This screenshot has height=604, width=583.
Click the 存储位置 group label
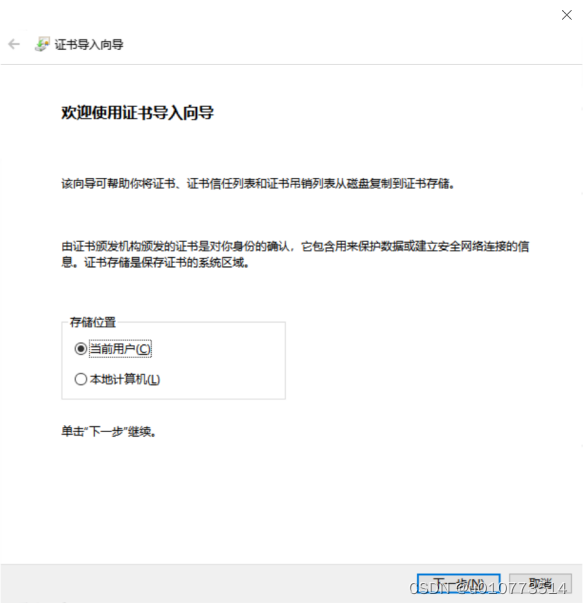pos(93,322)
